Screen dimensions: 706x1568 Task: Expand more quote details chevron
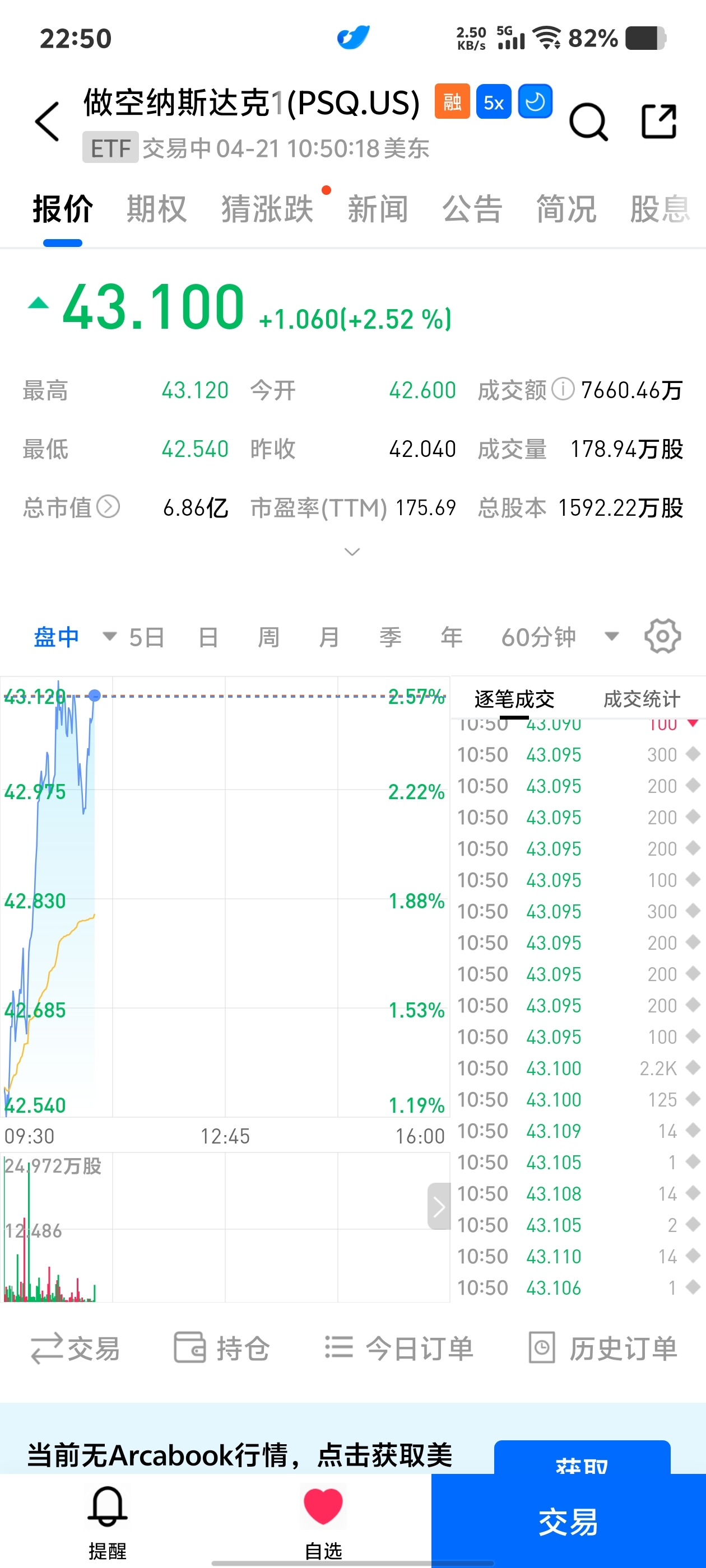[x=352, y=552]
